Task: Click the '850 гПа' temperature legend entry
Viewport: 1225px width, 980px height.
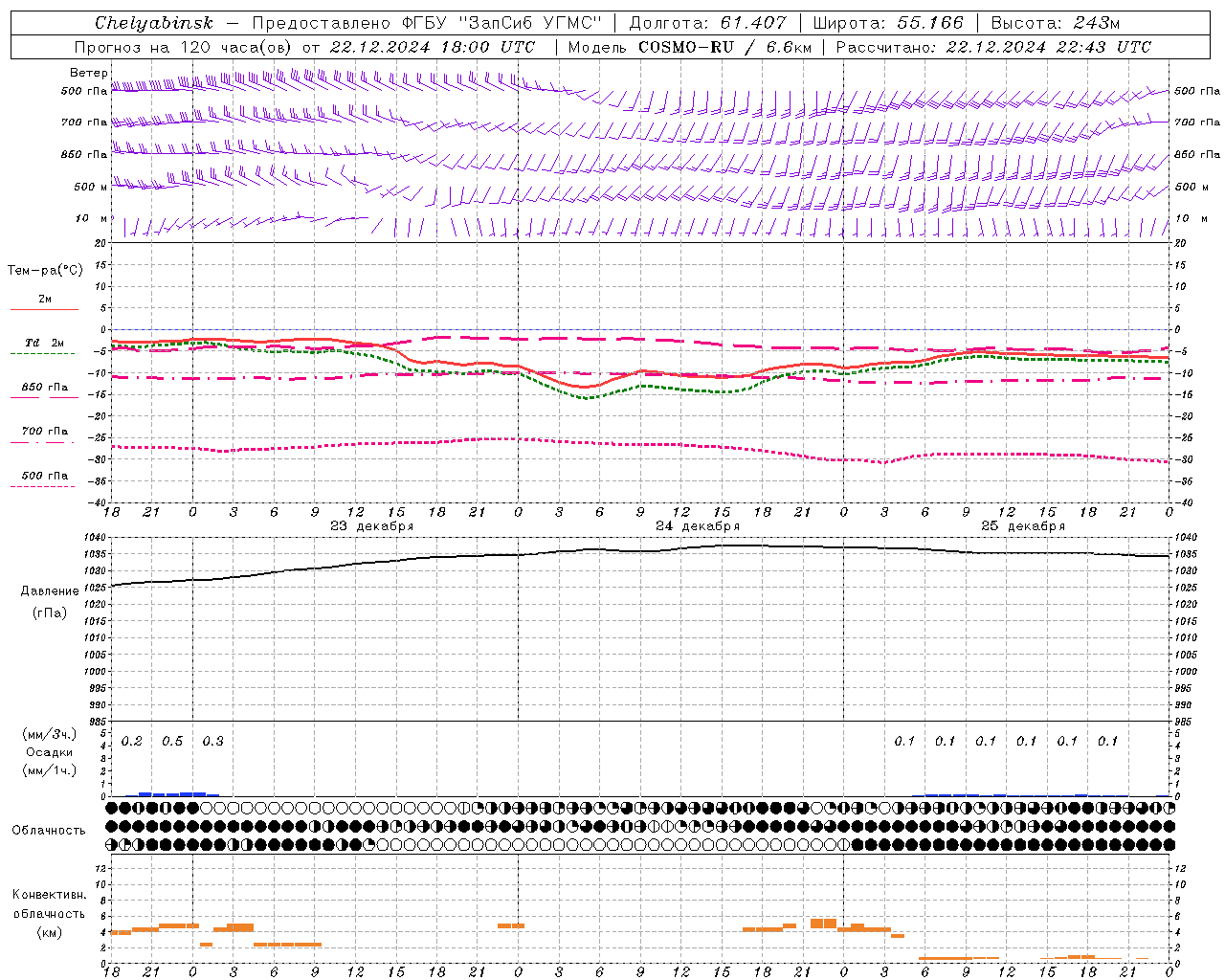Action: (45, 388)
